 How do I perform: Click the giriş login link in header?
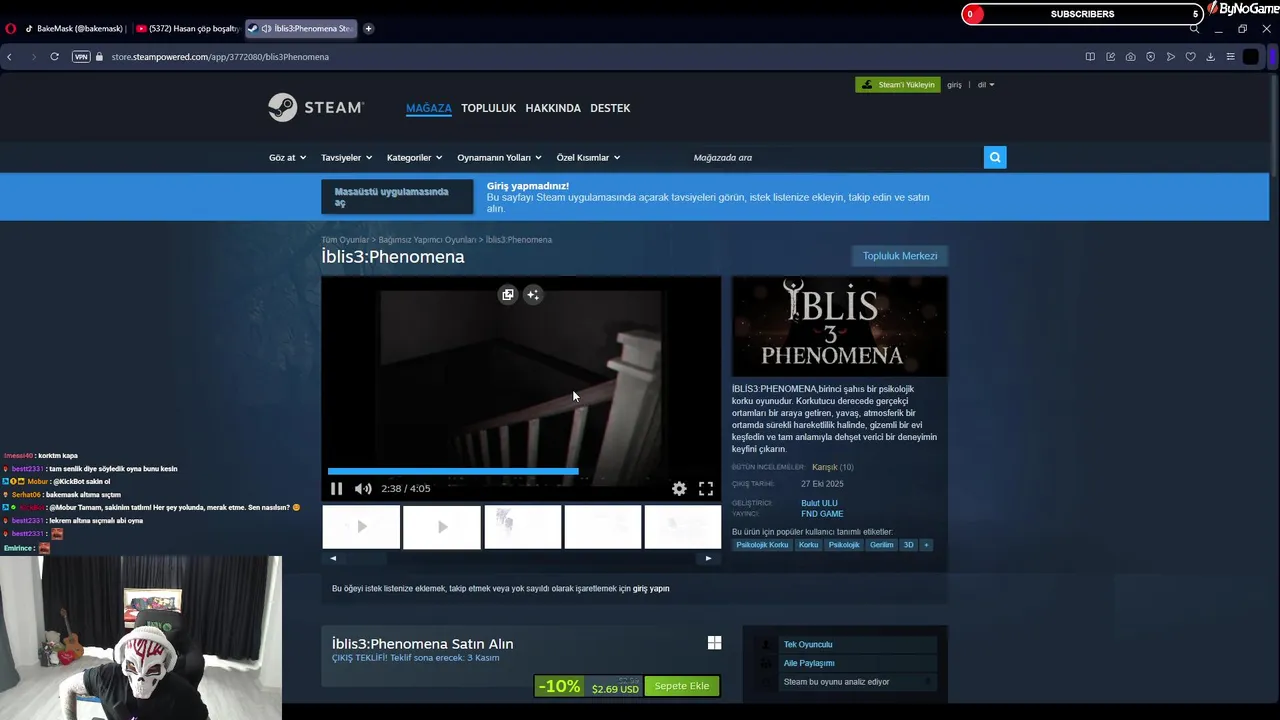pos(954,85)
